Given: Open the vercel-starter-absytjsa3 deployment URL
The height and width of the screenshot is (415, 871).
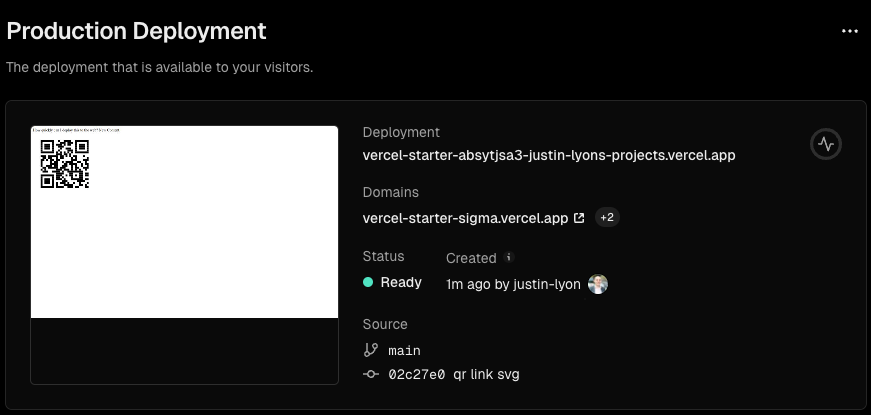Looking at the screenshot, I should point(549,155).
